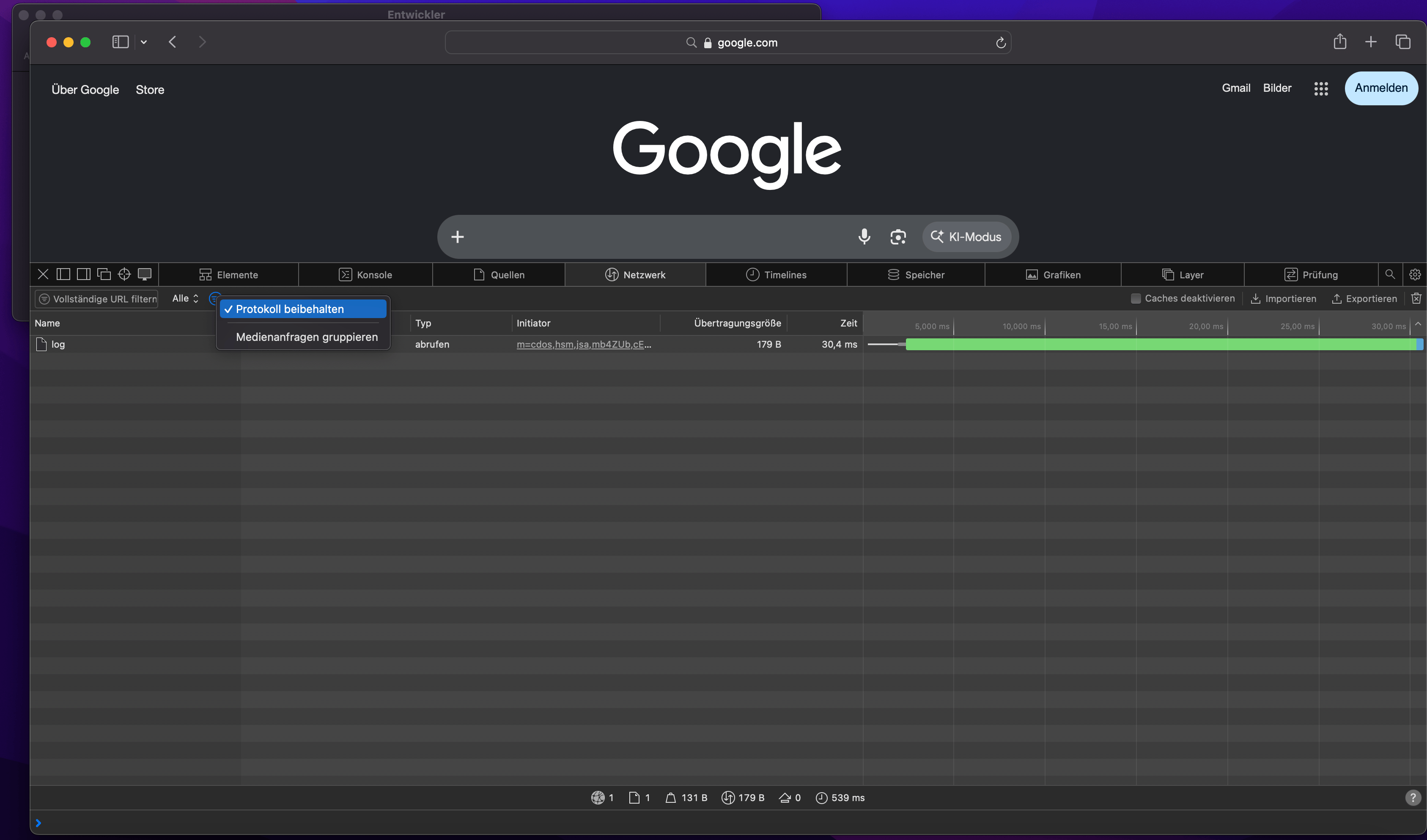Click the 539 ms load time statistic
The width and height of the screenshot is (1427, 840).
pyautogui.click(x=840, y=798)
